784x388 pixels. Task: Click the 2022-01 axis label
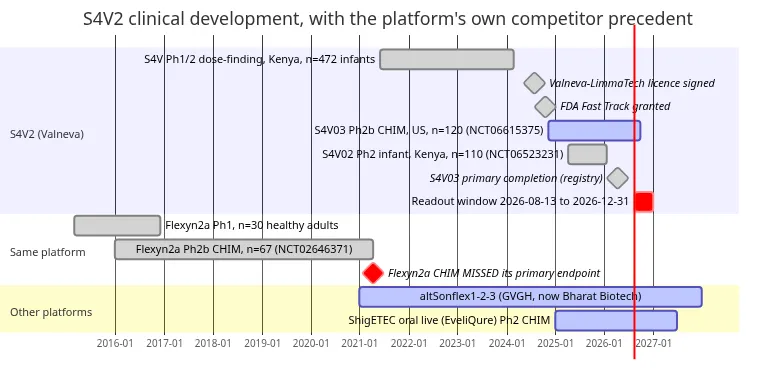[409, 344]
